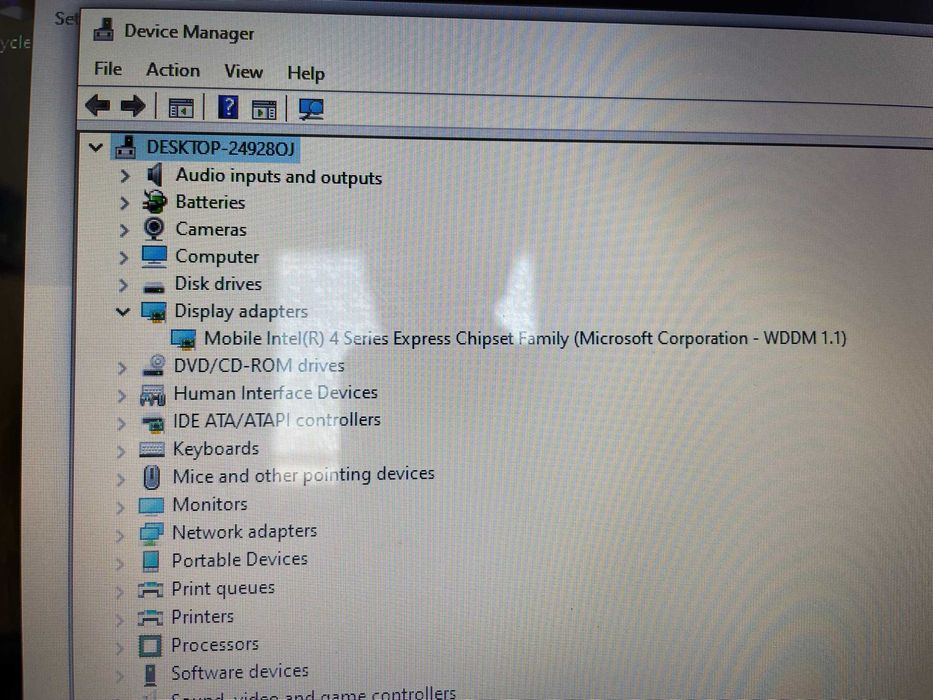Select the Software devices label
Viewport: 933px width, 700px height.
point(239,672)
